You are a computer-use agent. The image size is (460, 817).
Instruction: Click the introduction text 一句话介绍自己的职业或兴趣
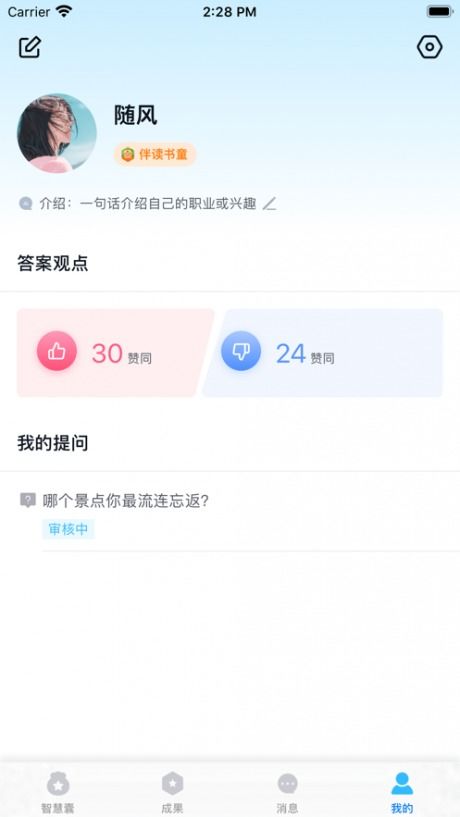click(168, 204)
